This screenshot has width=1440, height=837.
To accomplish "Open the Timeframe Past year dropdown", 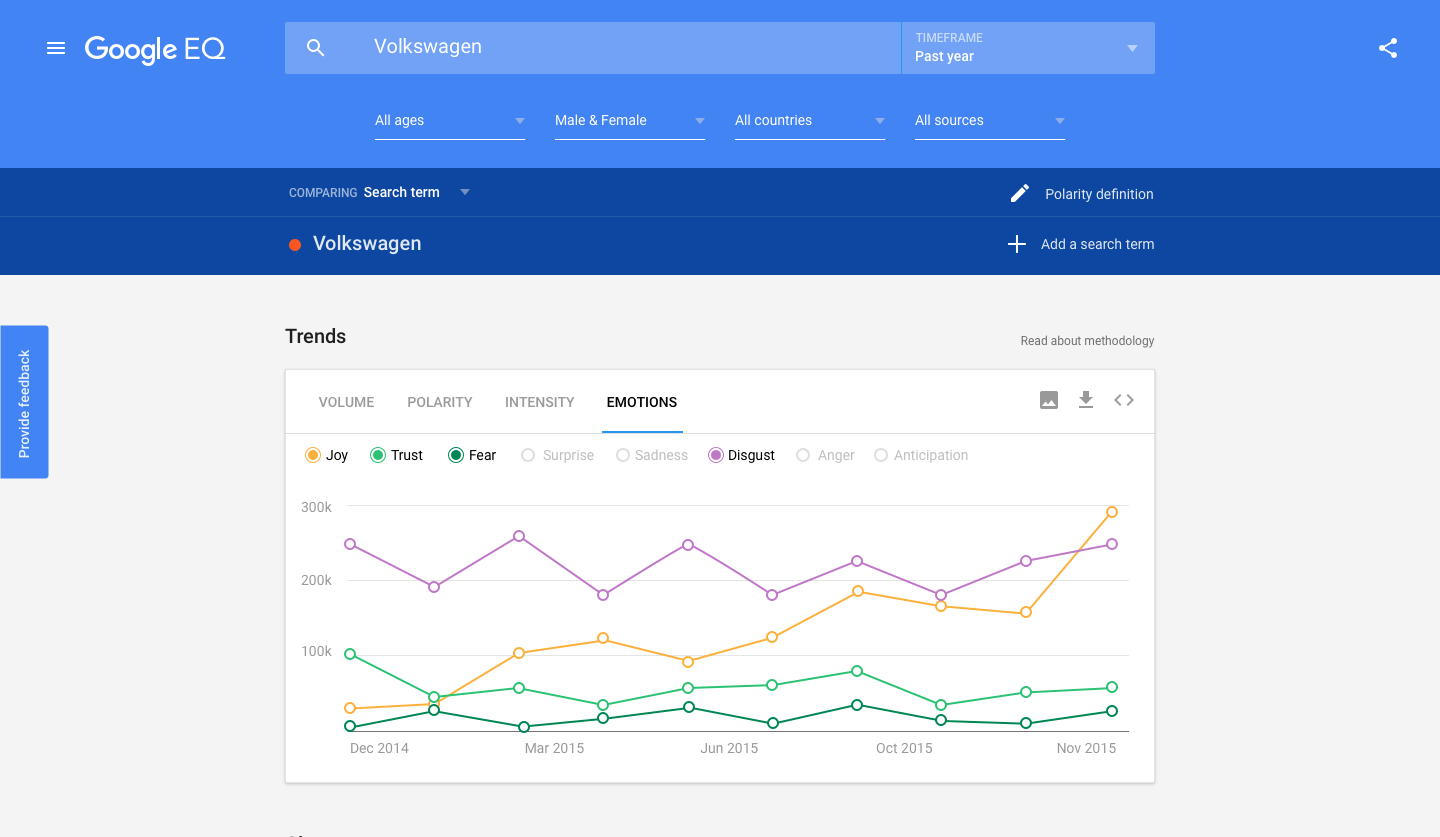I will [1028, 48].
